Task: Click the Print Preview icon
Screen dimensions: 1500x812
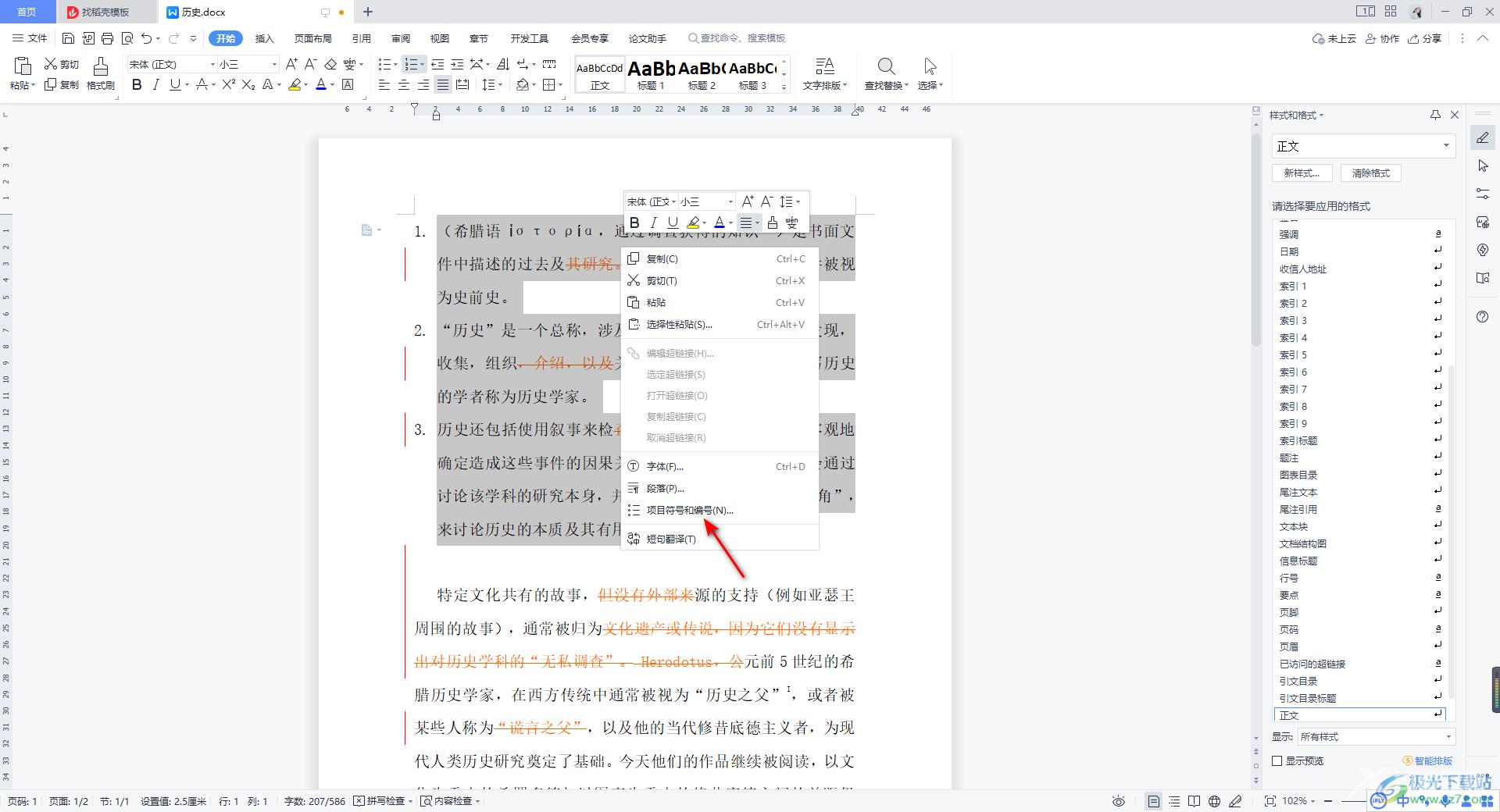Action: pyautogui.click(x=127, y=38)
